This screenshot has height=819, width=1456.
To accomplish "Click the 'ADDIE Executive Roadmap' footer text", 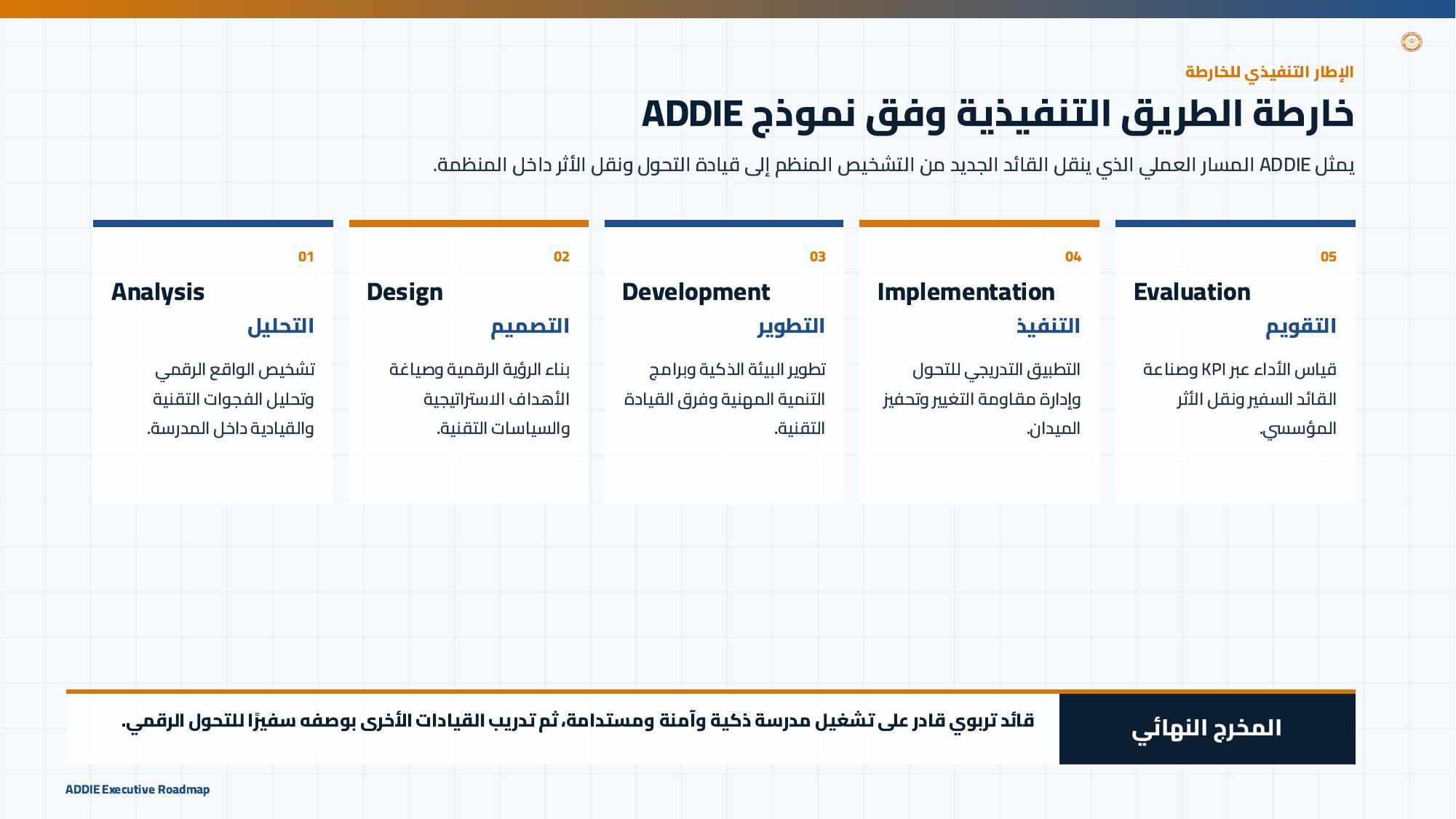I will point(138,790).
